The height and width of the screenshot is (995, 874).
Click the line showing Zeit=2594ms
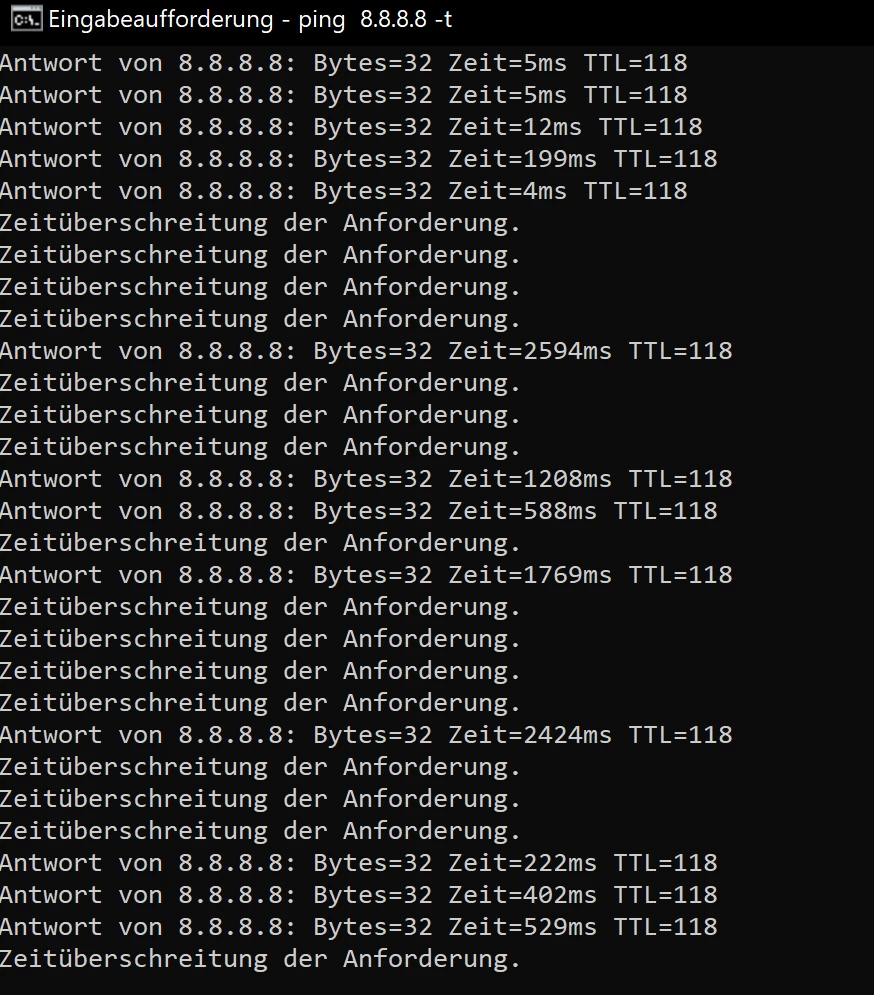(366, 351)
